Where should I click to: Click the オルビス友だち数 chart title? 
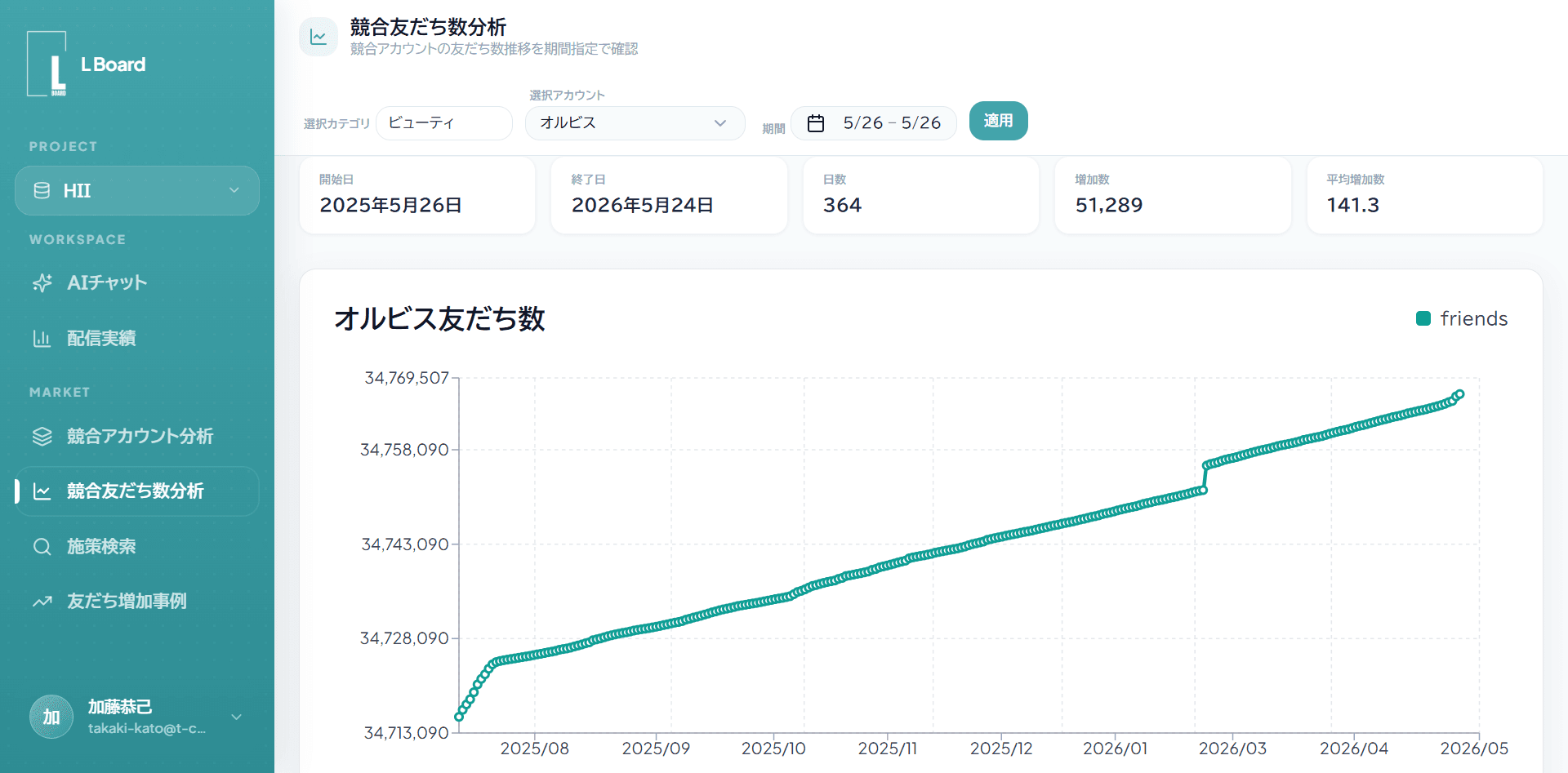click(x=439, y=318)
